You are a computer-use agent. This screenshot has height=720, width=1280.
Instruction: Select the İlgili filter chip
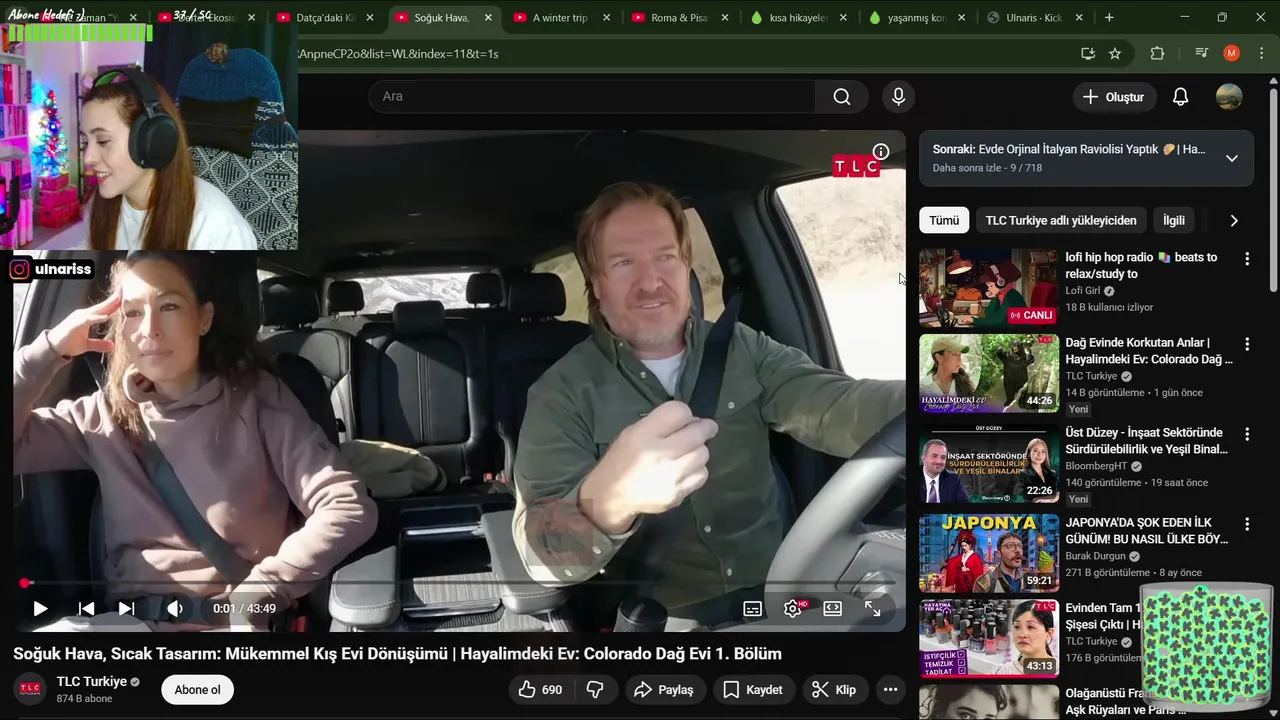[1174, 221]
